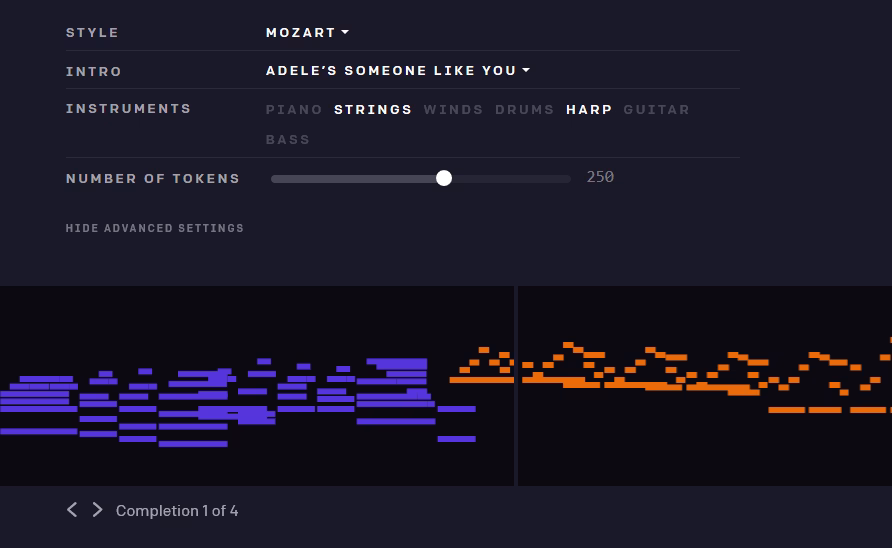Click the right end of the tokens slider track
Viewport: 892px width, 548px height.
point(568,178)
